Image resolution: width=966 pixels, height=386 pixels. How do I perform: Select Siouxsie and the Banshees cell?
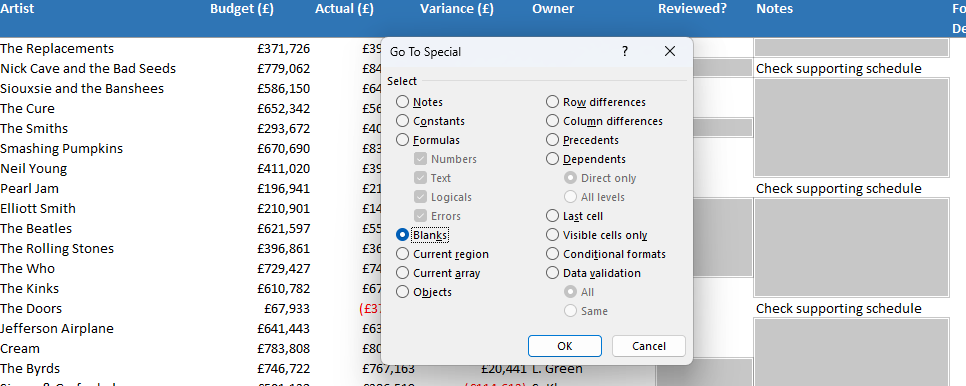click(x=82, y=89)
